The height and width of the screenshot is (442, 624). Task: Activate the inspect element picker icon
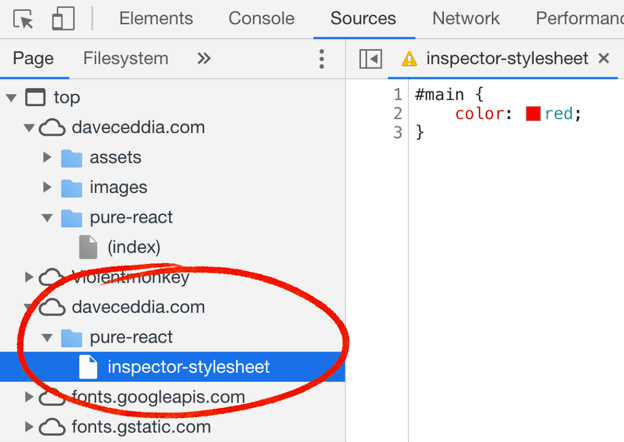tap(23, 19)
